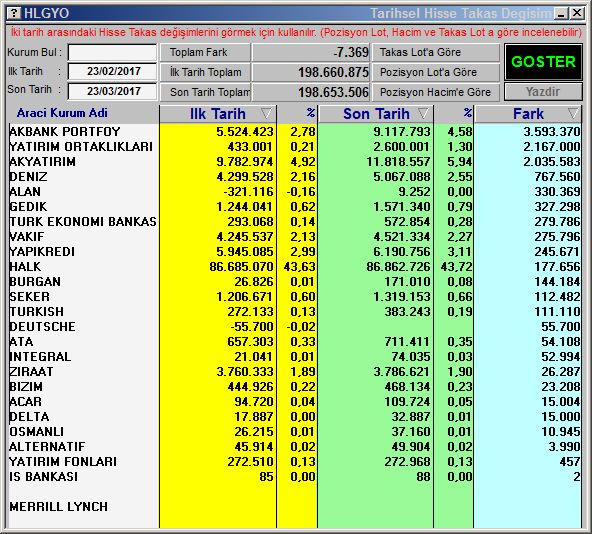The height and width of the screenshot is (534, 592).
Task: Select the AKBANK PORTFOY row
Action: [x=295, y=131]
